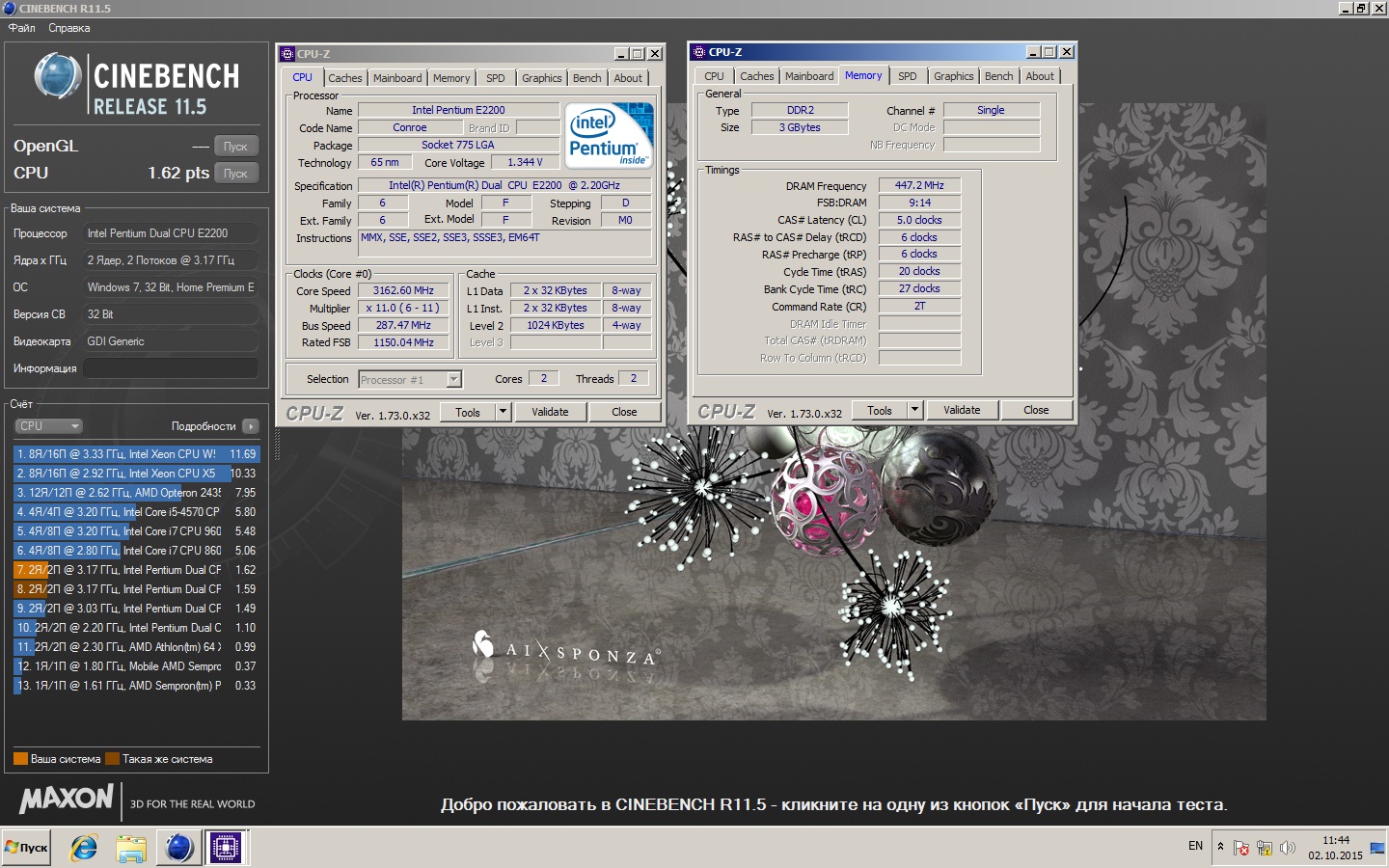Show hidden tray icons arrow

[x=1220, y=847]
